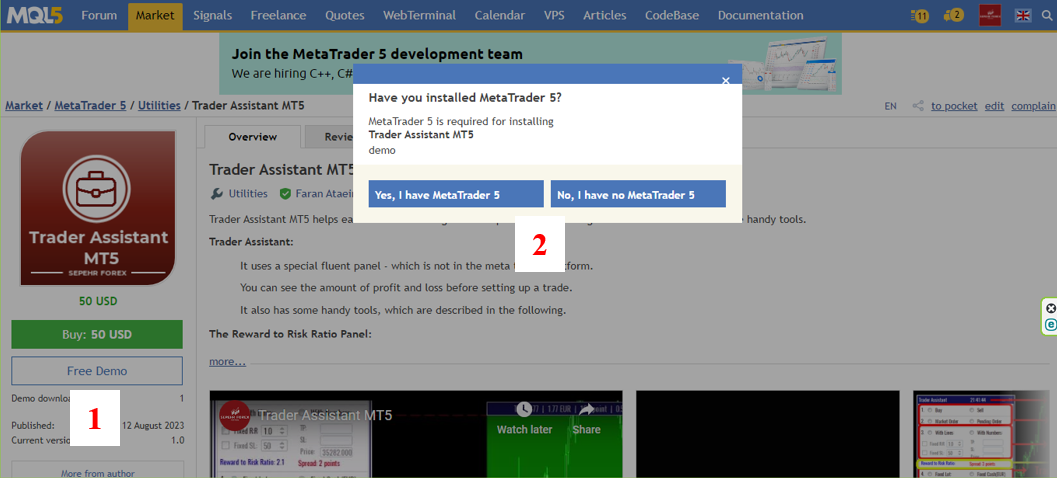This screenshot has width=1057, height=478.
Task: Click the Utilities breadcrumb link
Action: point(159,105)
